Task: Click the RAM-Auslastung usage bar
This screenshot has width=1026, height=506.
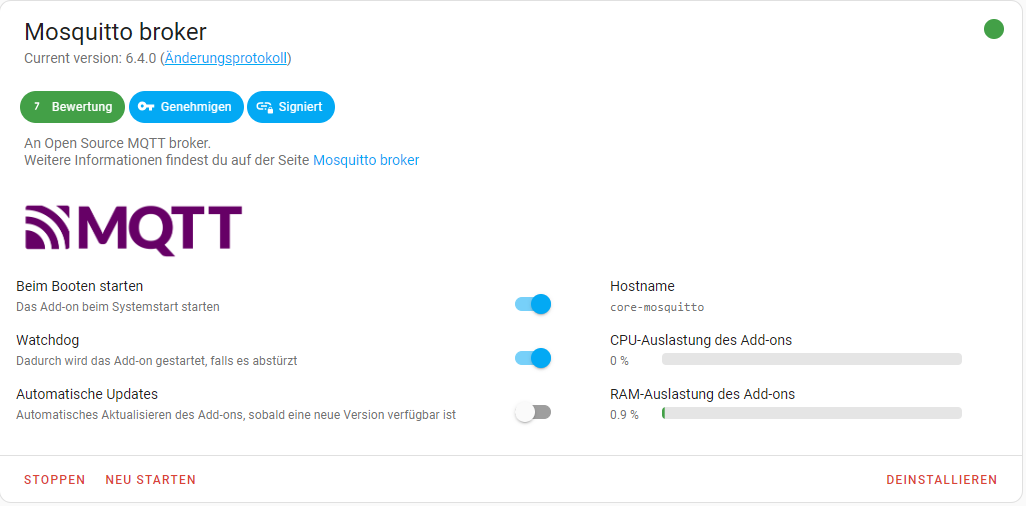Action: (x=811, y=413)
